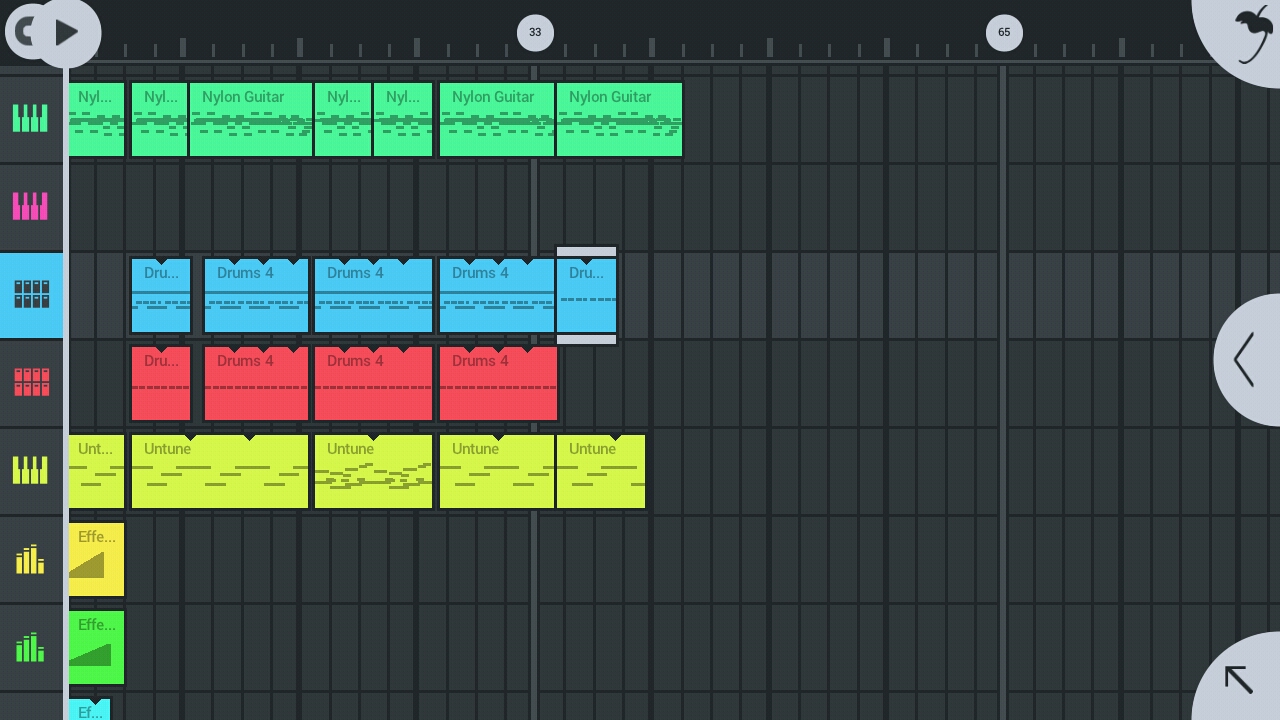
Task: Select the red drum pad track icon
Action: pyautogui.click(x=30, y=383)
